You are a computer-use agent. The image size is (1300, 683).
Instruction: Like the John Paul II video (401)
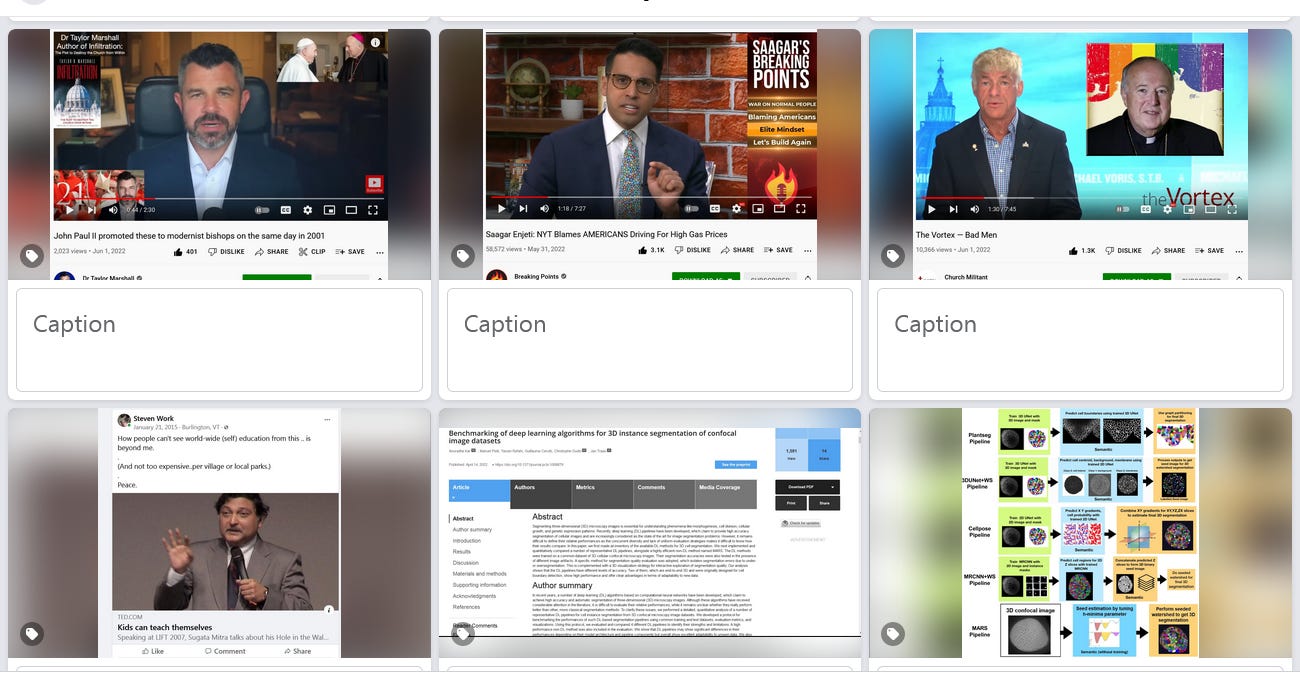[x=184, y=251]
